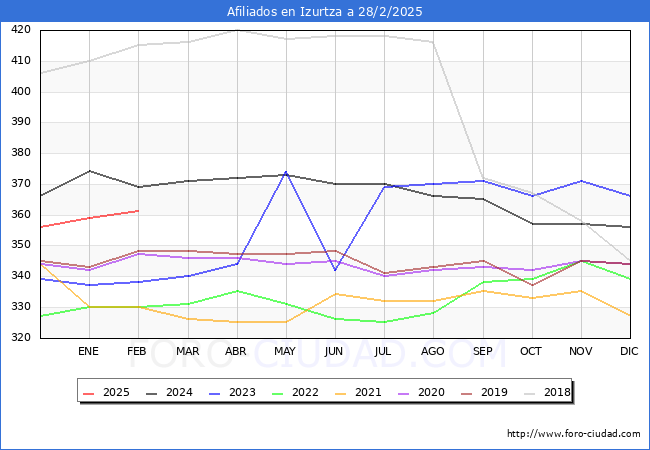The width and height of the screenshot is (650, 450).
Task: Click the DIC month axis label
Action: [x=629, y=351]
